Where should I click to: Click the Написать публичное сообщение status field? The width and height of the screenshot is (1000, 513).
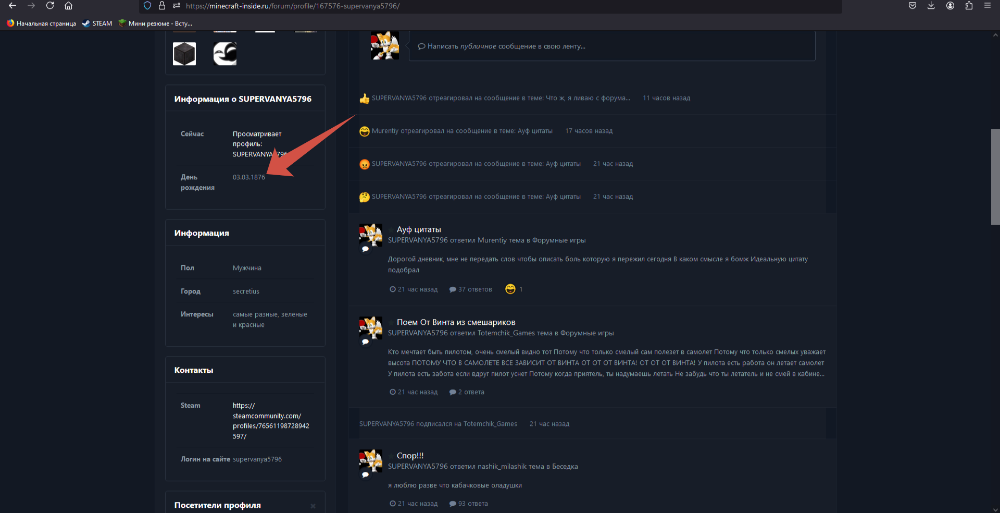(612, 46)
